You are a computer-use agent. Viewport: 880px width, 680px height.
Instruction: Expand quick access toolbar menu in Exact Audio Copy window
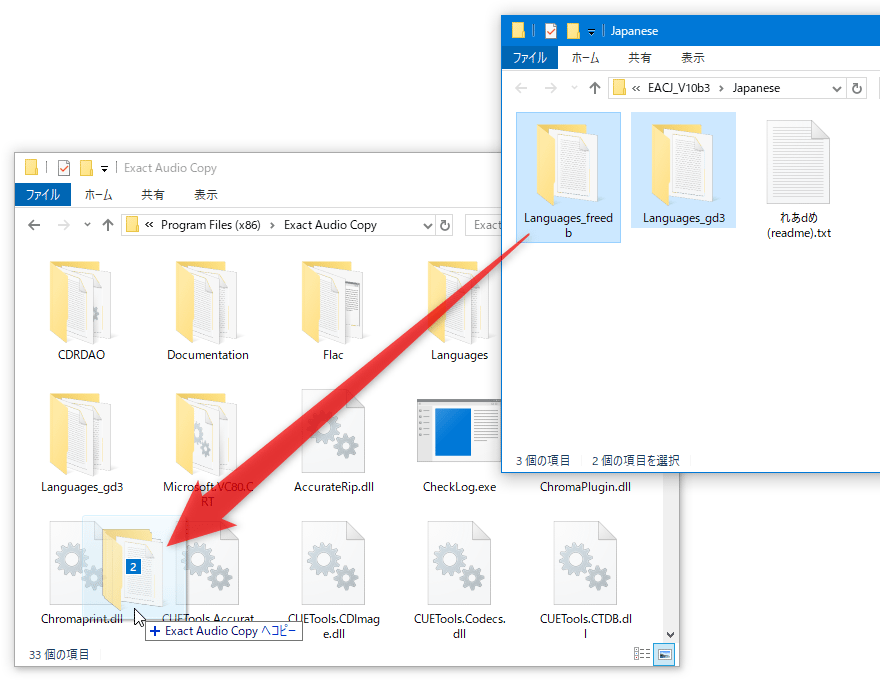point(104,169)
